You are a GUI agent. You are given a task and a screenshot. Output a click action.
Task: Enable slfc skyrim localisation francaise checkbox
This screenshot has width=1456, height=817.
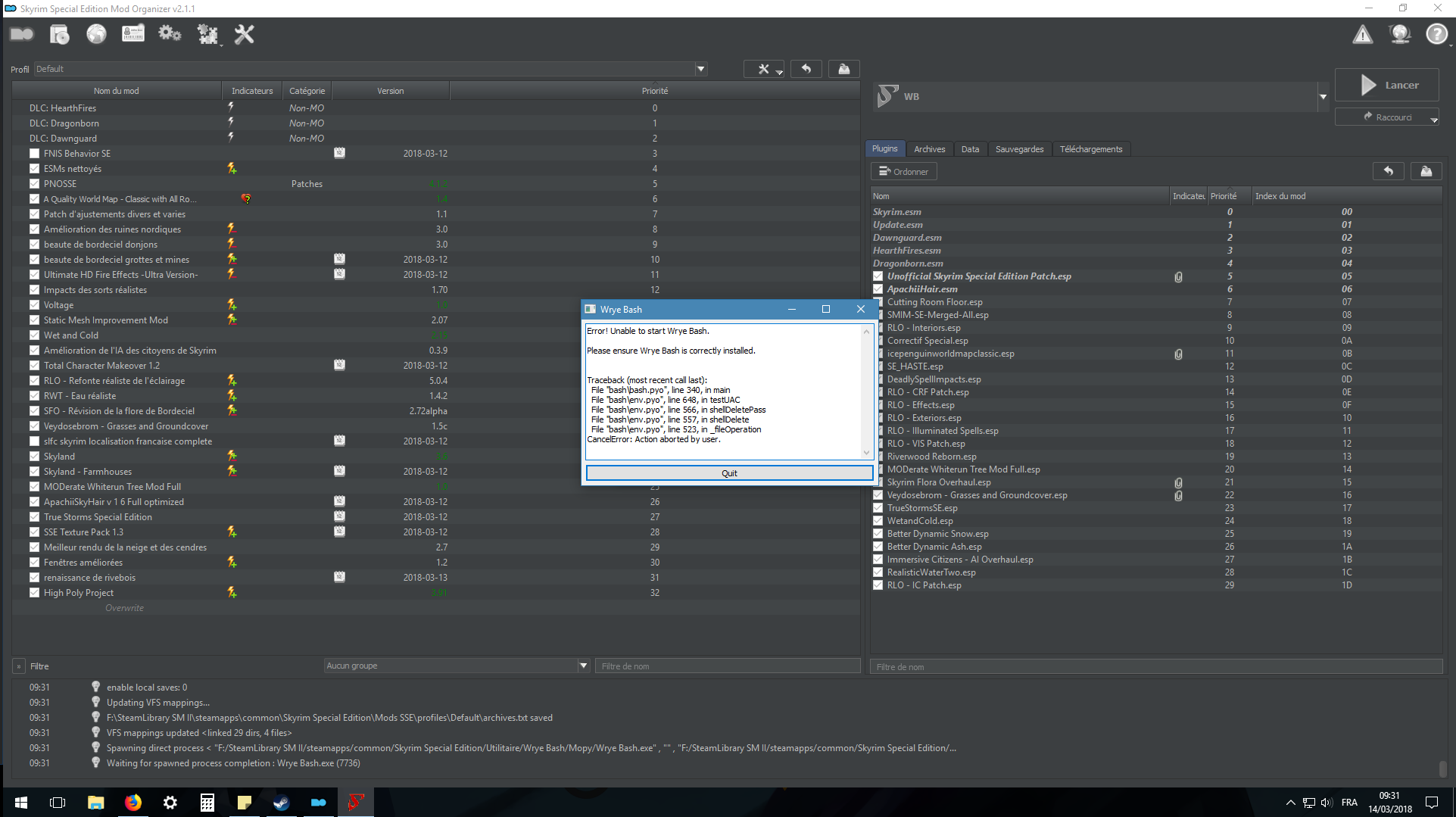(34, 441)
